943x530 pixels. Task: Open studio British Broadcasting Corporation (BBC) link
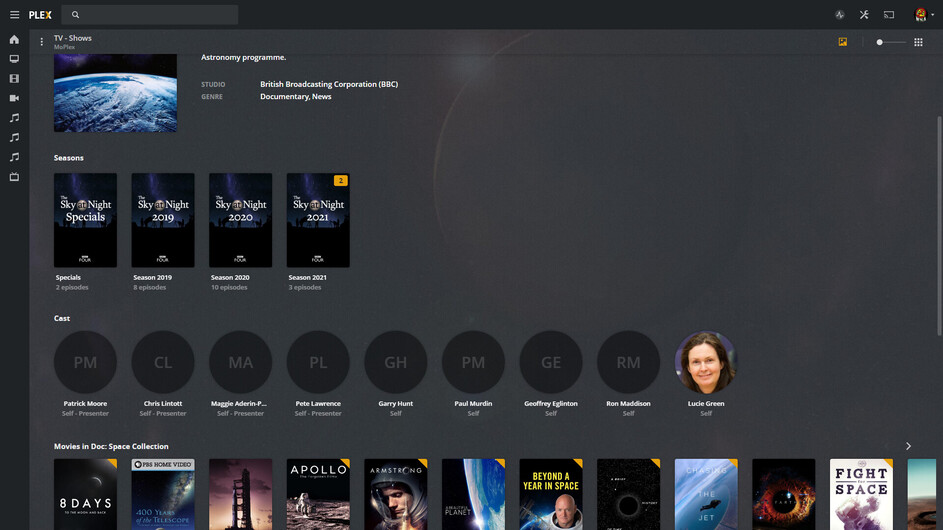click(x=329, y=84)
